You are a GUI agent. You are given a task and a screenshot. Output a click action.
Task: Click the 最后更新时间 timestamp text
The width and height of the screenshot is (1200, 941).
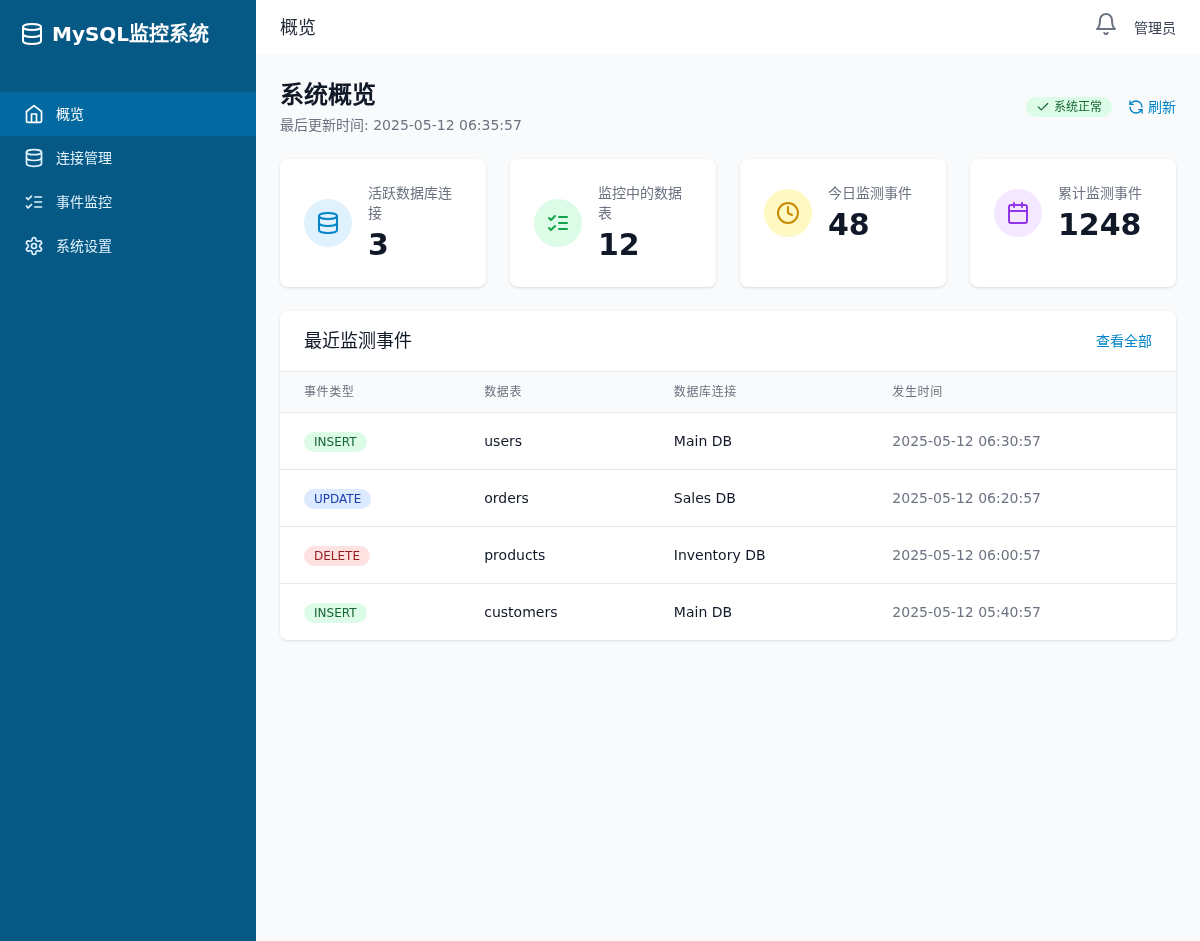[401, 126]
